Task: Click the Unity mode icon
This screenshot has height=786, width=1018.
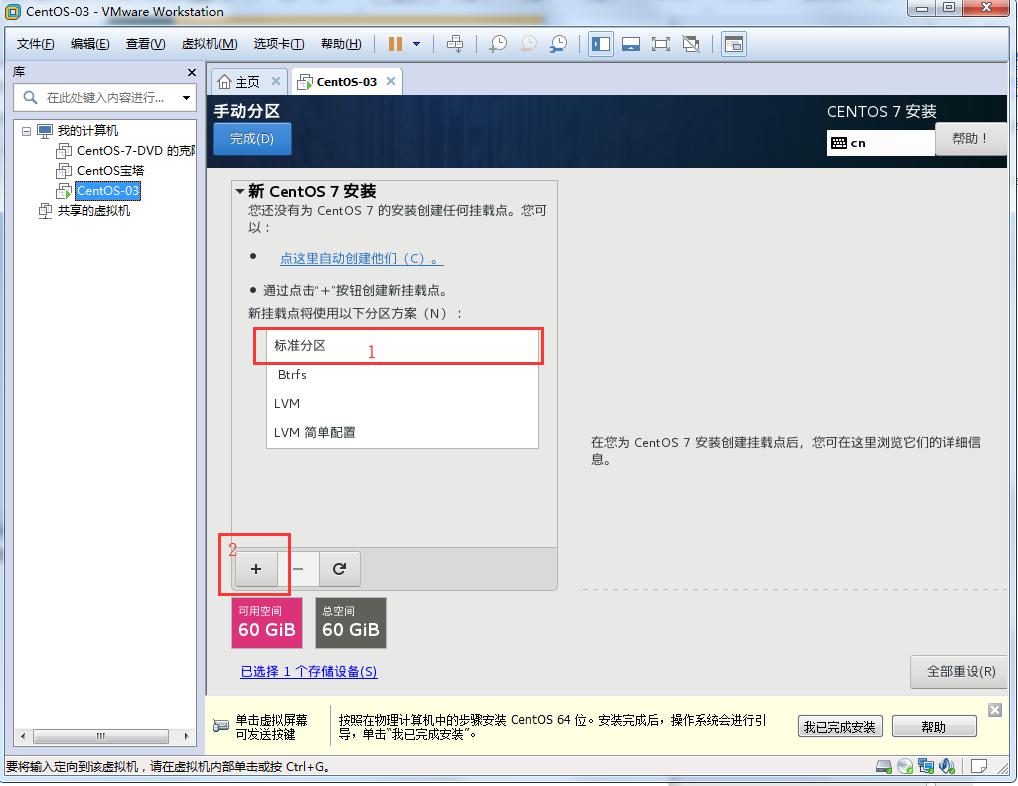Action: click(691, 44)
